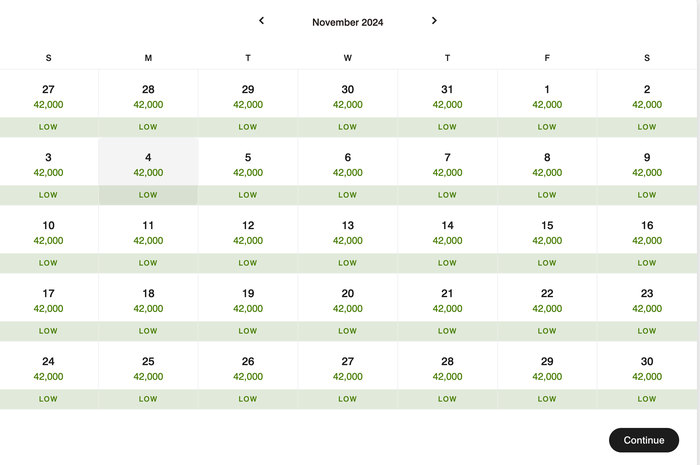This screenshot has height=465, width=700.
Task: Select Thursday October 31
Action: (x=447, y=104)
